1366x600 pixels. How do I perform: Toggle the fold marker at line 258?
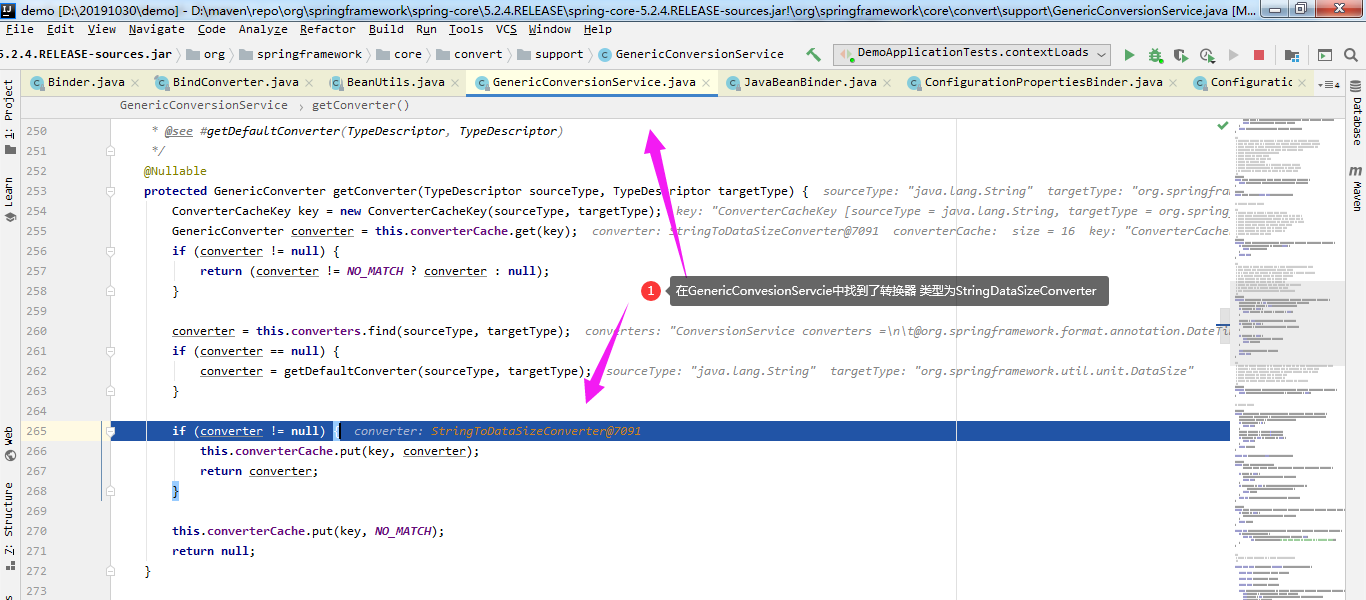[x=112, y=291]
